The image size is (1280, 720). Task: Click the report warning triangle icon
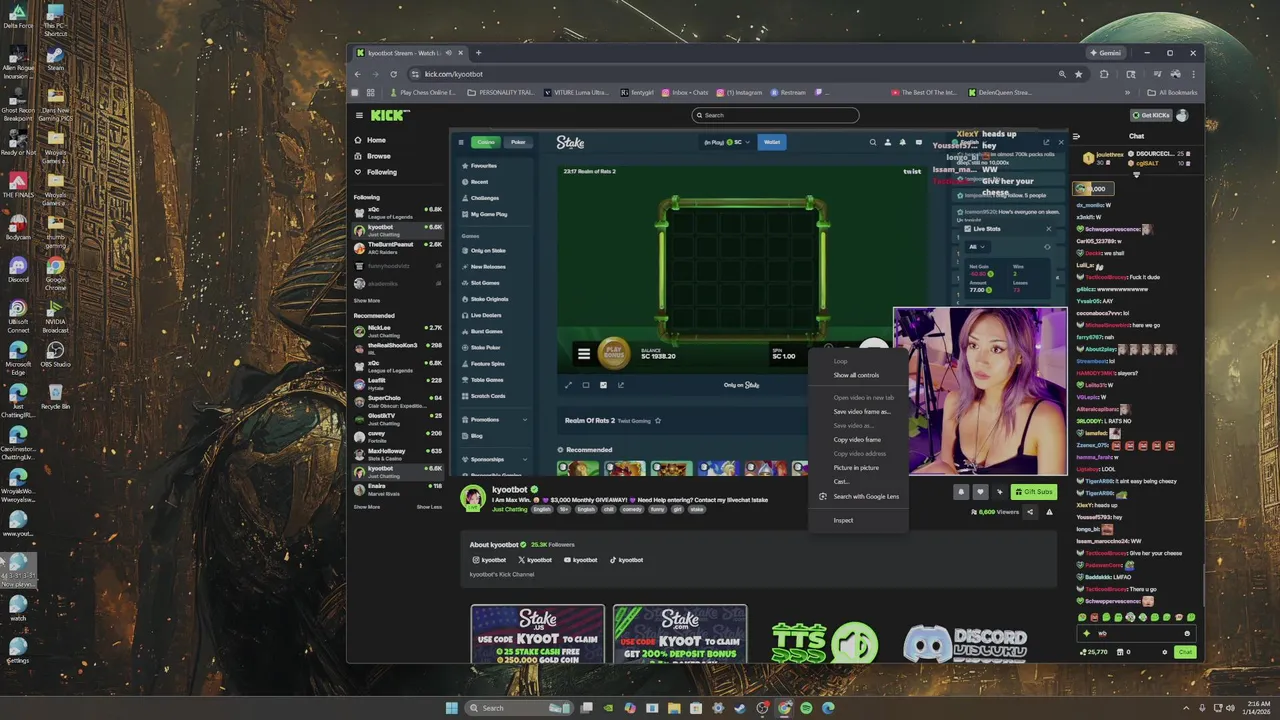[x=1049, y=512]
